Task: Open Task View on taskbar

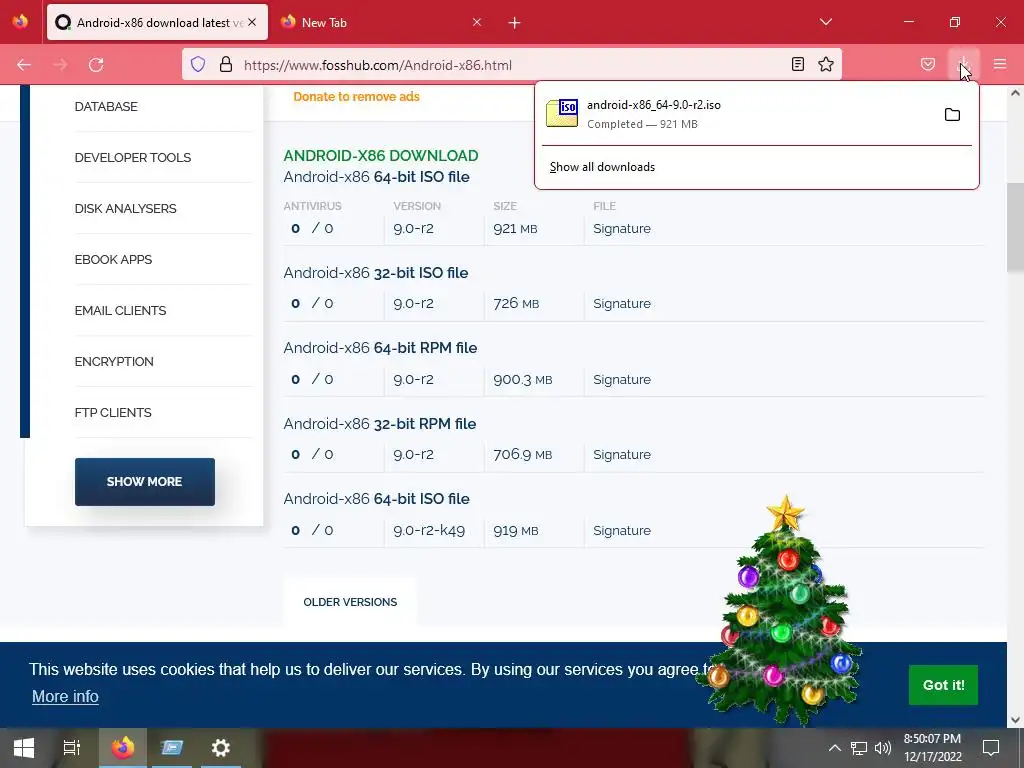Action: [72, 748]
